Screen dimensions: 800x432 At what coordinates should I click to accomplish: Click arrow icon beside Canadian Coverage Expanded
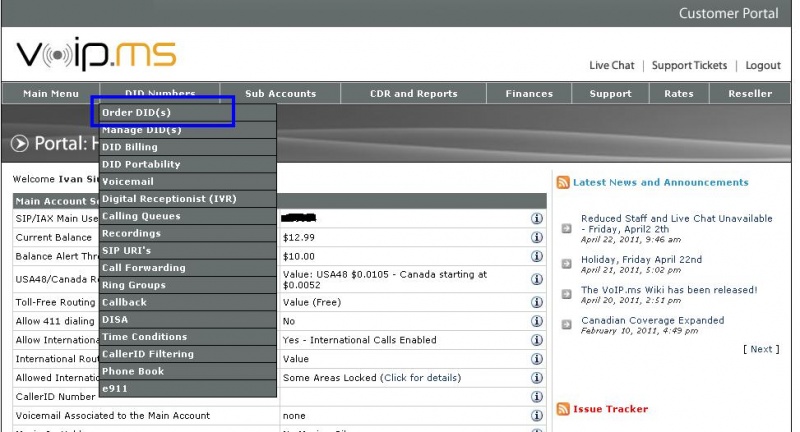[x=566, y=324]
